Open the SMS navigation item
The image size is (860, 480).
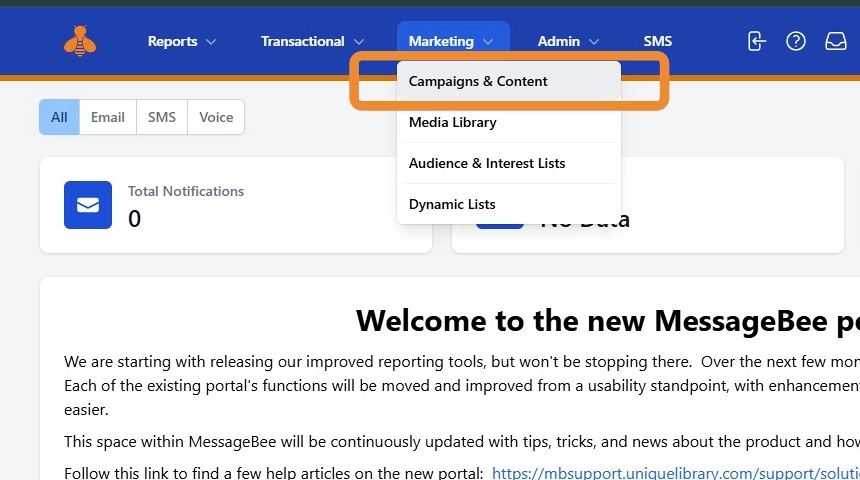point(658,41)
